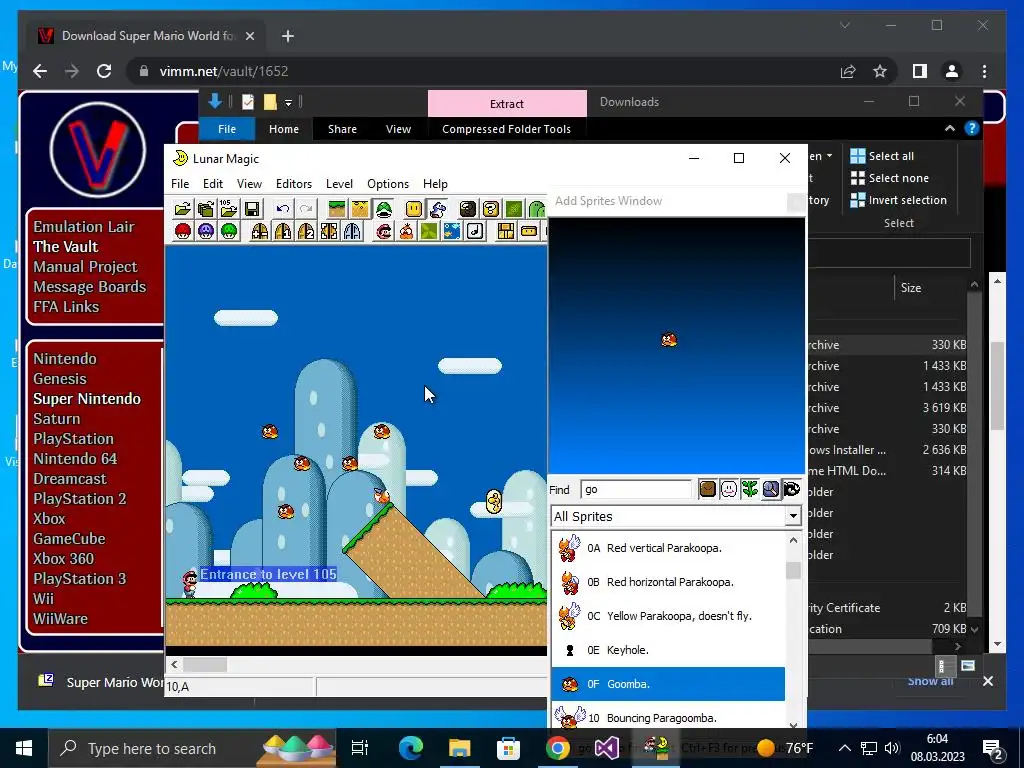Image resolution: width=1024 pixels, height=768 pixels.
Task: Click the door icon with plus minus
Action: click(260, 231)
